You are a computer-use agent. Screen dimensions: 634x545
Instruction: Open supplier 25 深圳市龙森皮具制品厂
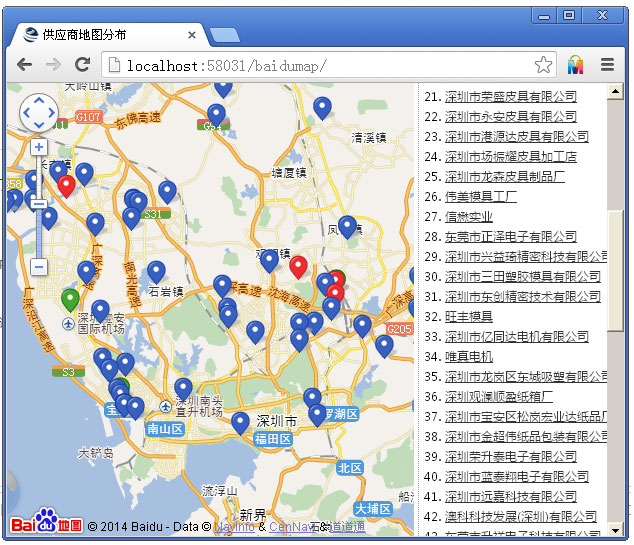pyautogui.click(x=505, y=177)
